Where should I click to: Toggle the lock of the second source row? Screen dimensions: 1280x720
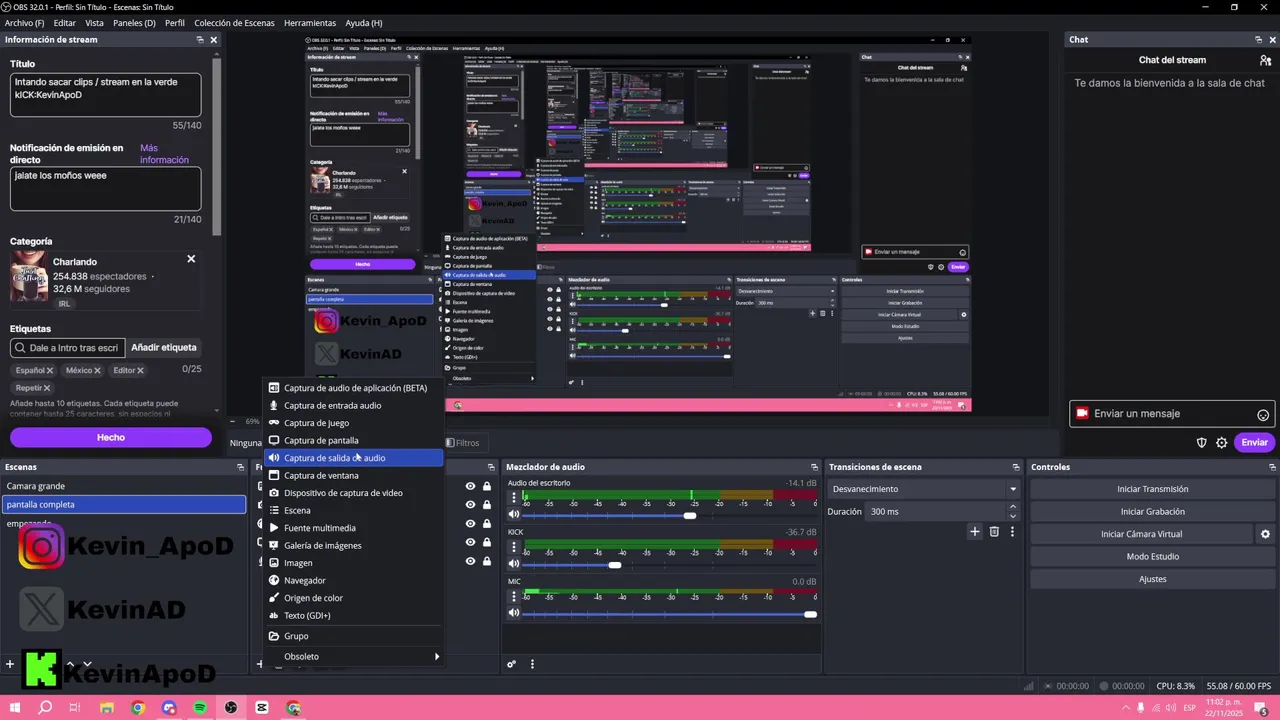[487, 505]
